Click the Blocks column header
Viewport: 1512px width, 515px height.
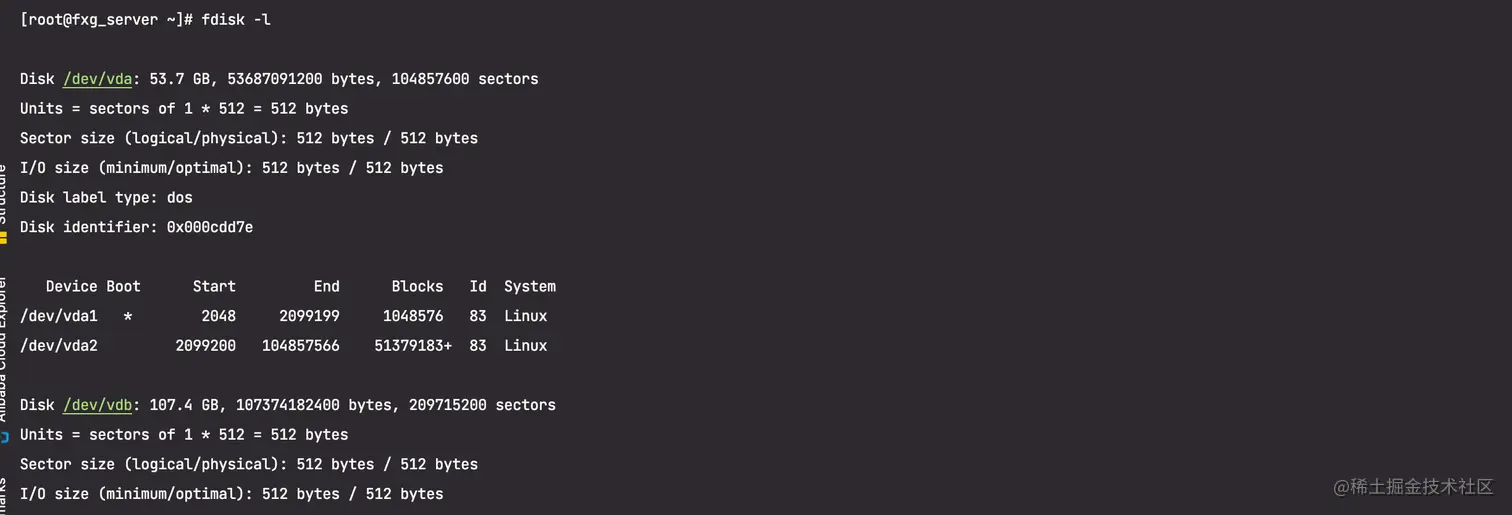(417, 286)
